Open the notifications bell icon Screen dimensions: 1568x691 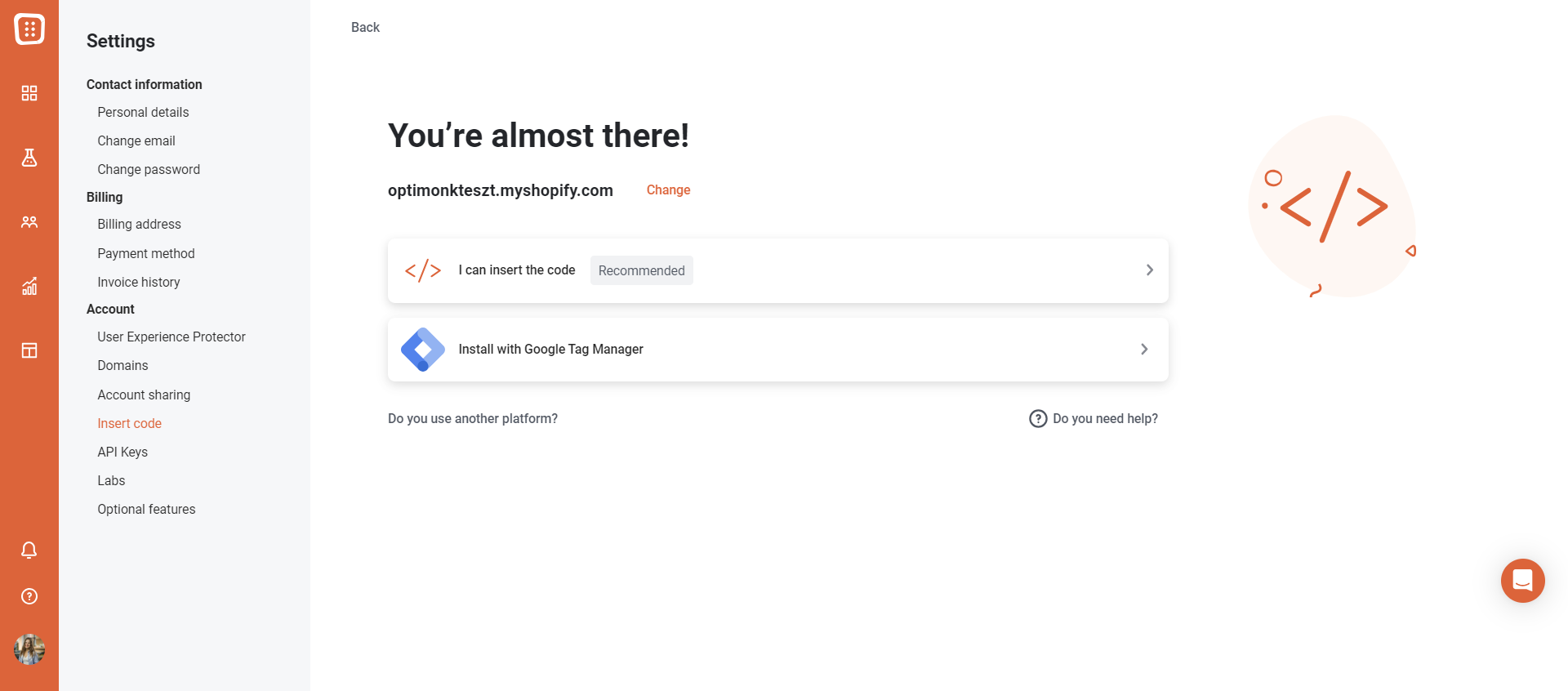29,550
